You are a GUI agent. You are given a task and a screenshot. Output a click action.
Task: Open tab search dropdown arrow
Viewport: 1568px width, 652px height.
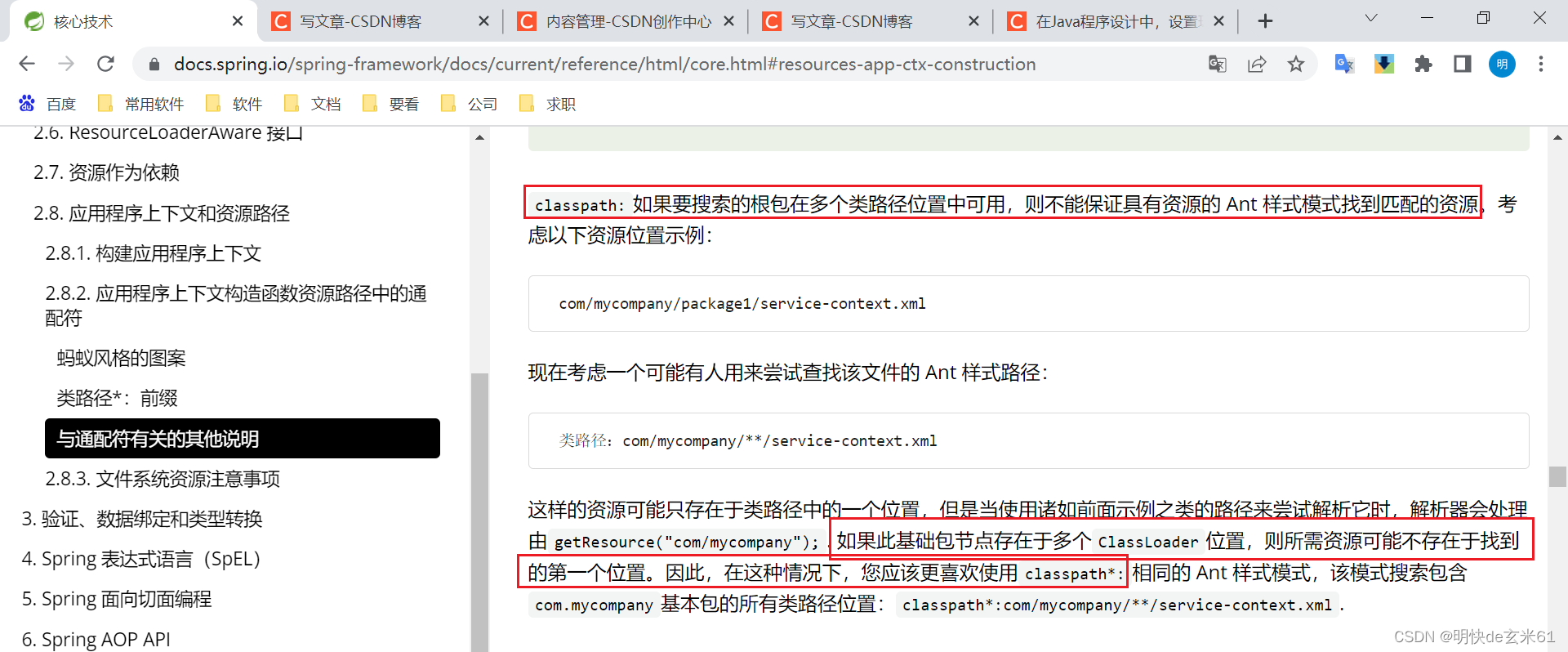tap(1371, 18)
